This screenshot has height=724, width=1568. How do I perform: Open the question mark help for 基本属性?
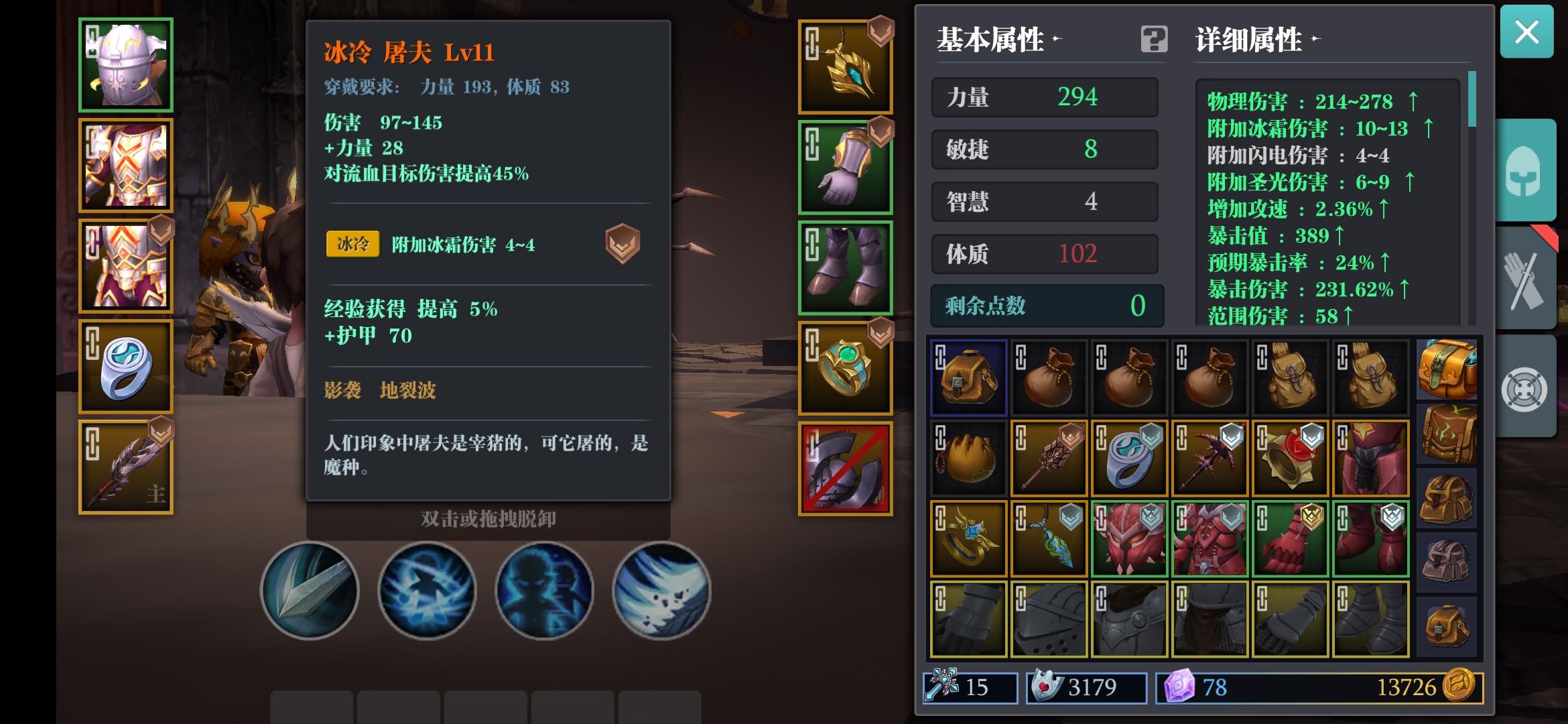point(1154,40)
